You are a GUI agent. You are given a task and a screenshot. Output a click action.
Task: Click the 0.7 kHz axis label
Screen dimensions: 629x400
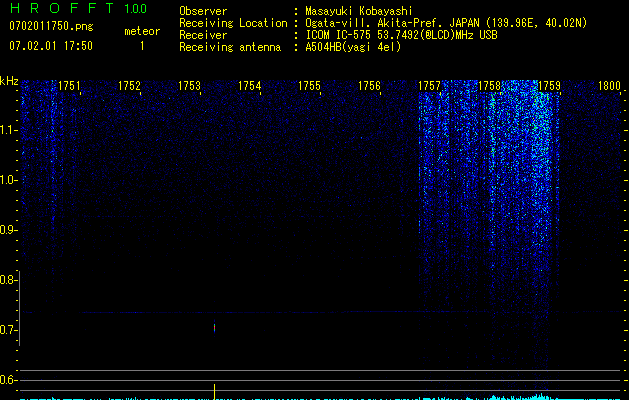click(x=8, y=330)
